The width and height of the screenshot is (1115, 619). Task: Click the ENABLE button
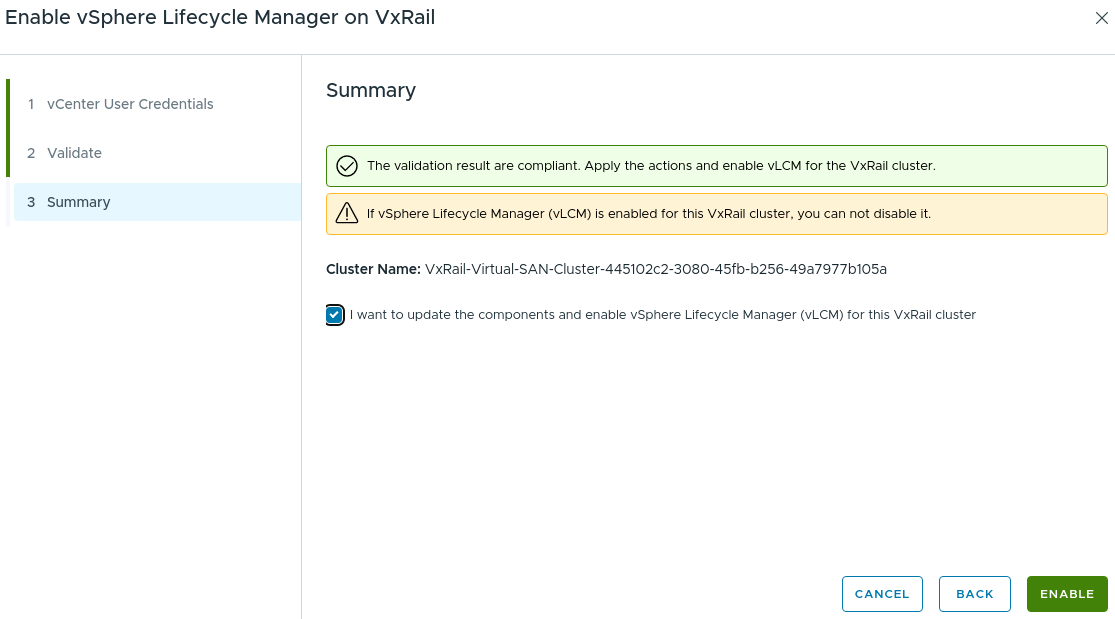tap(1066, 593)
